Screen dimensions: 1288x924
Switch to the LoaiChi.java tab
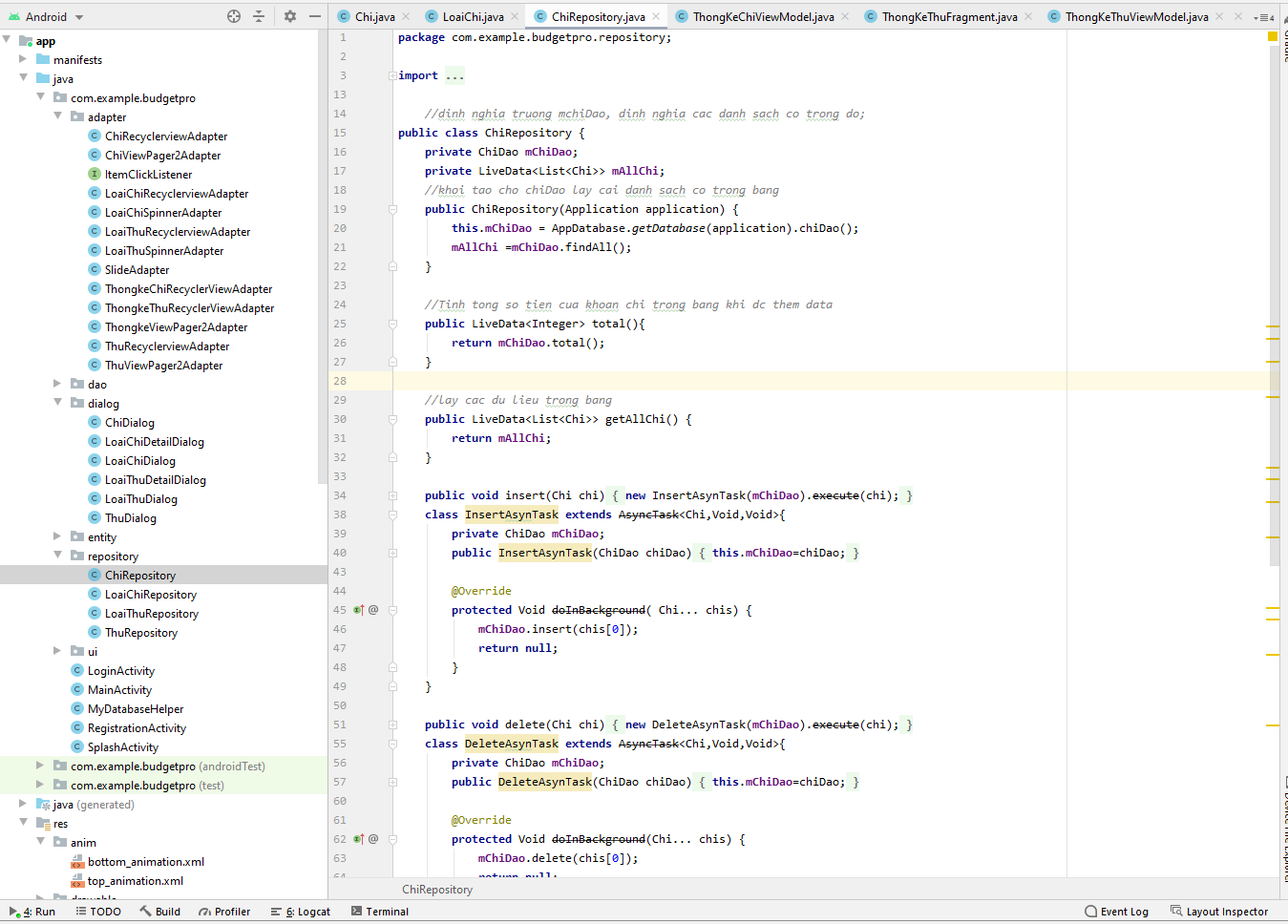[x=473, y=17]
